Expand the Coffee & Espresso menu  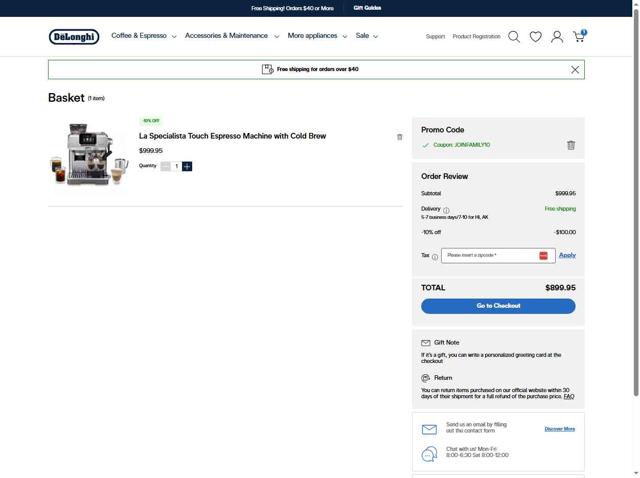pyautogui.click(x=144, y=36)
